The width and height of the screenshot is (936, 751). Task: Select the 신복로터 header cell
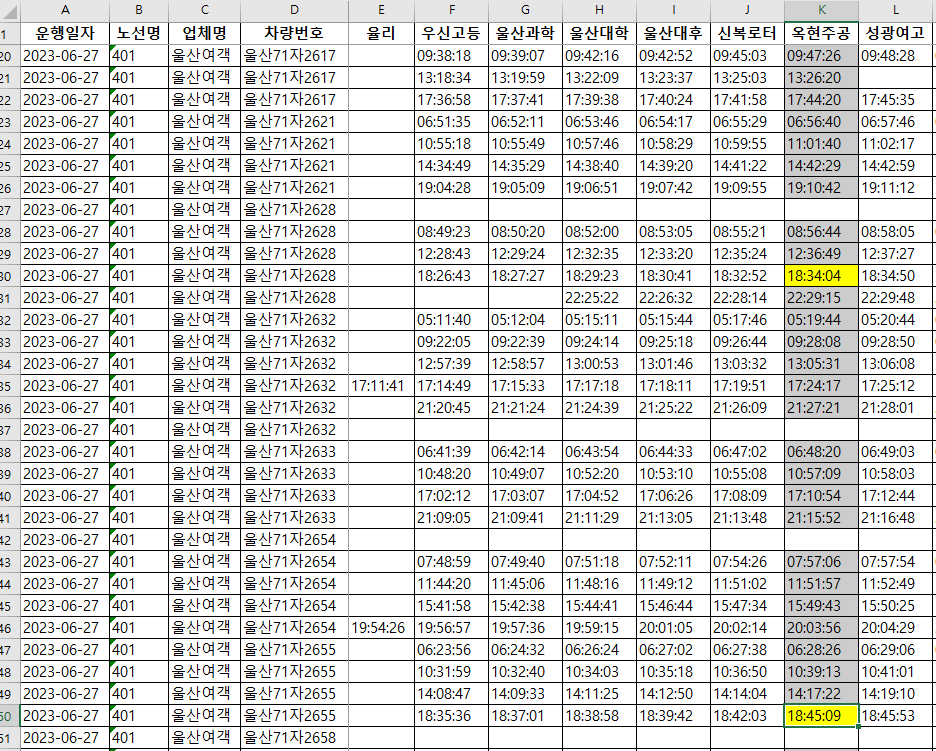(x=746, y=32)
